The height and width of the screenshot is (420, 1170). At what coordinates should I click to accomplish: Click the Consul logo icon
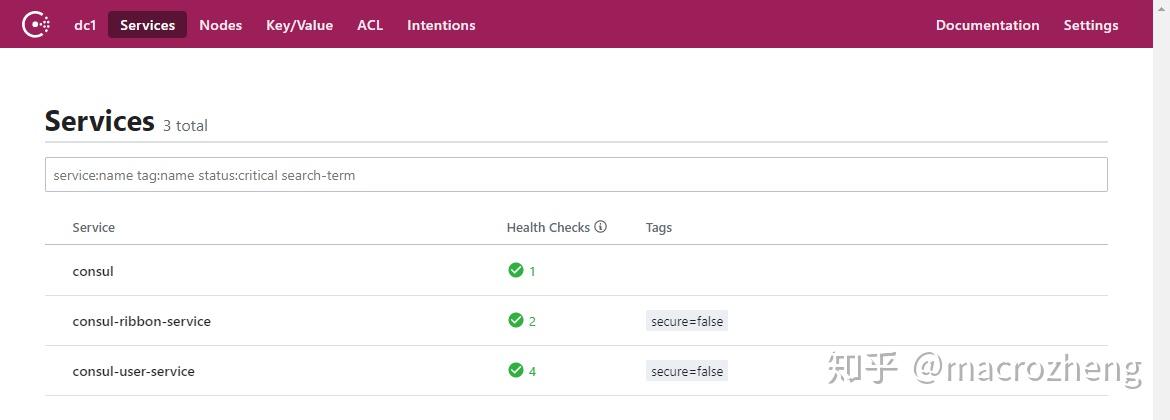pos(36,25)
